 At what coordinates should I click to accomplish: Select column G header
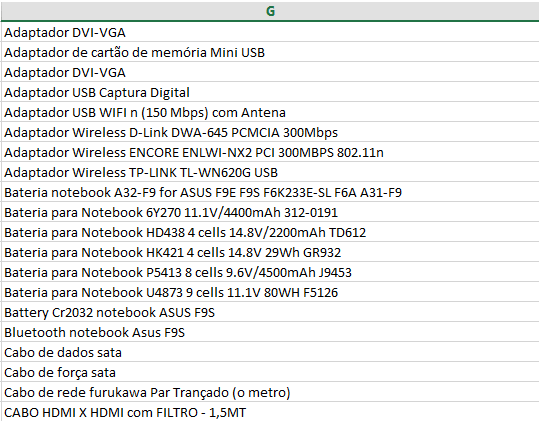(x=270, y=11)
